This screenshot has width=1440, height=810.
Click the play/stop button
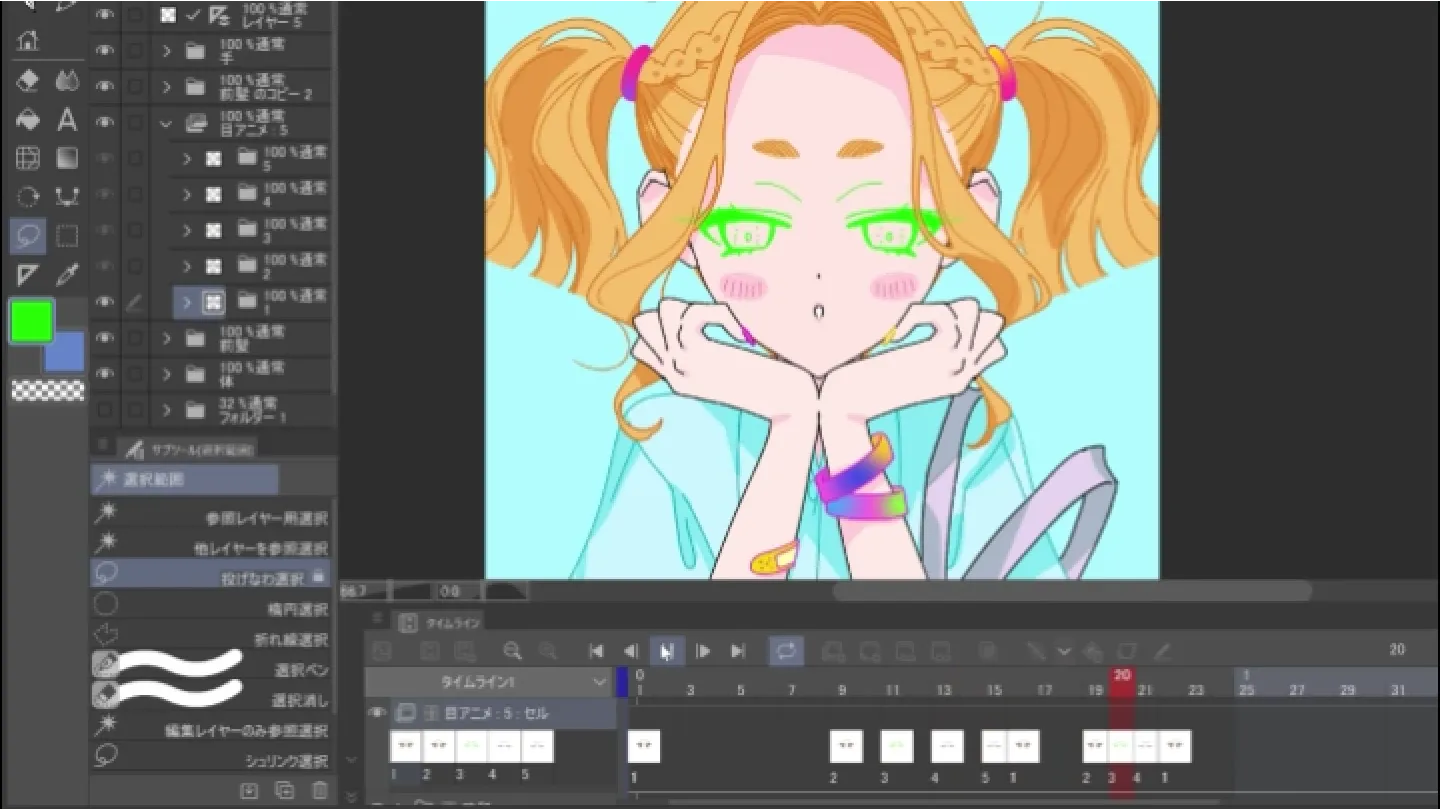(x=666, y=651)
